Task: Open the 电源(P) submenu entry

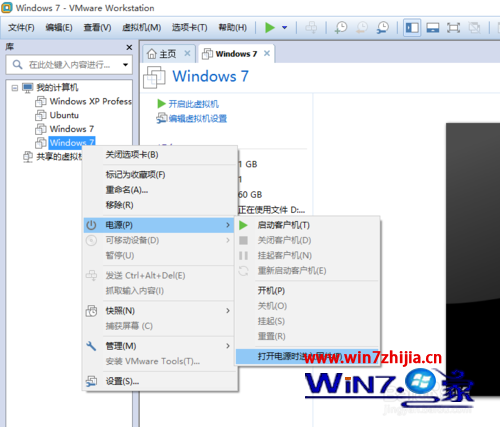Action: coord(159,225)
